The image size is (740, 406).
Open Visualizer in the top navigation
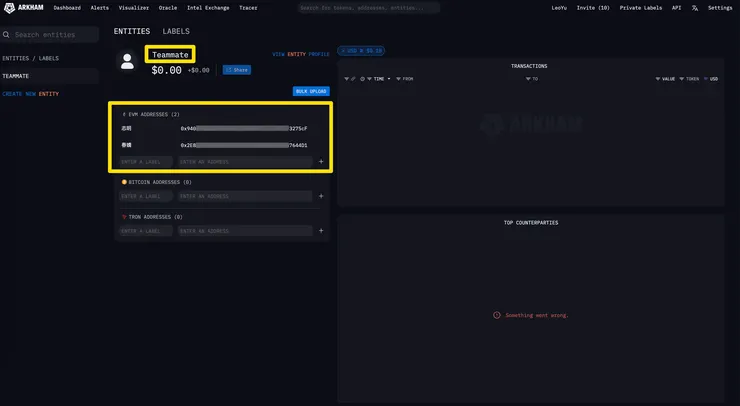134,8
